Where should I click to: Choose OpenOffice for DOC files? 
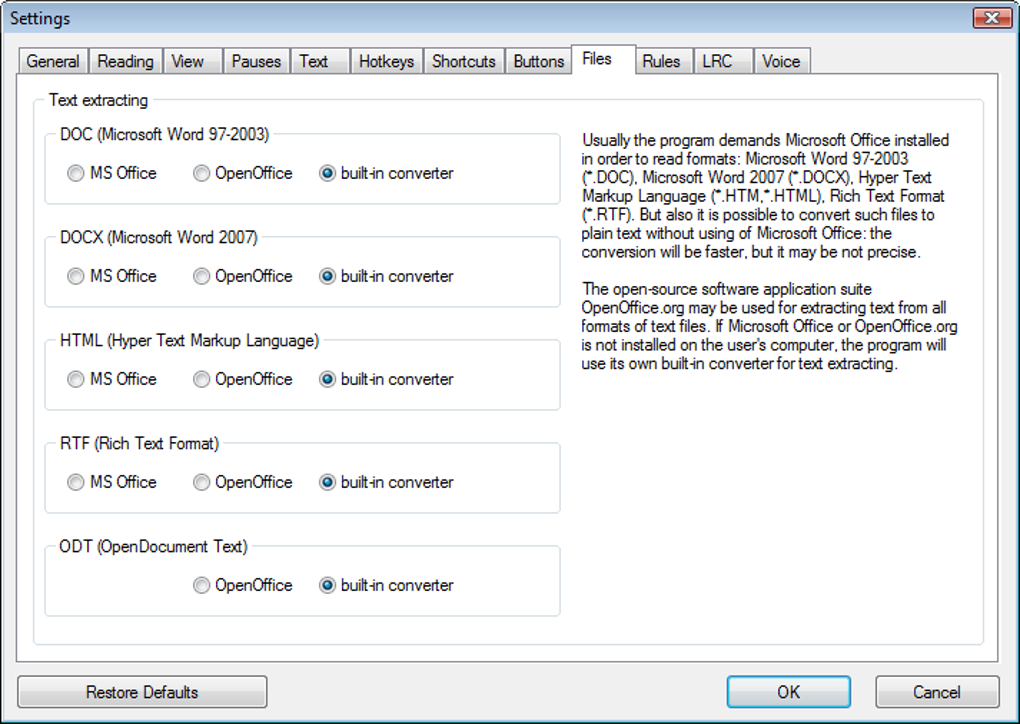coord(202,174)
